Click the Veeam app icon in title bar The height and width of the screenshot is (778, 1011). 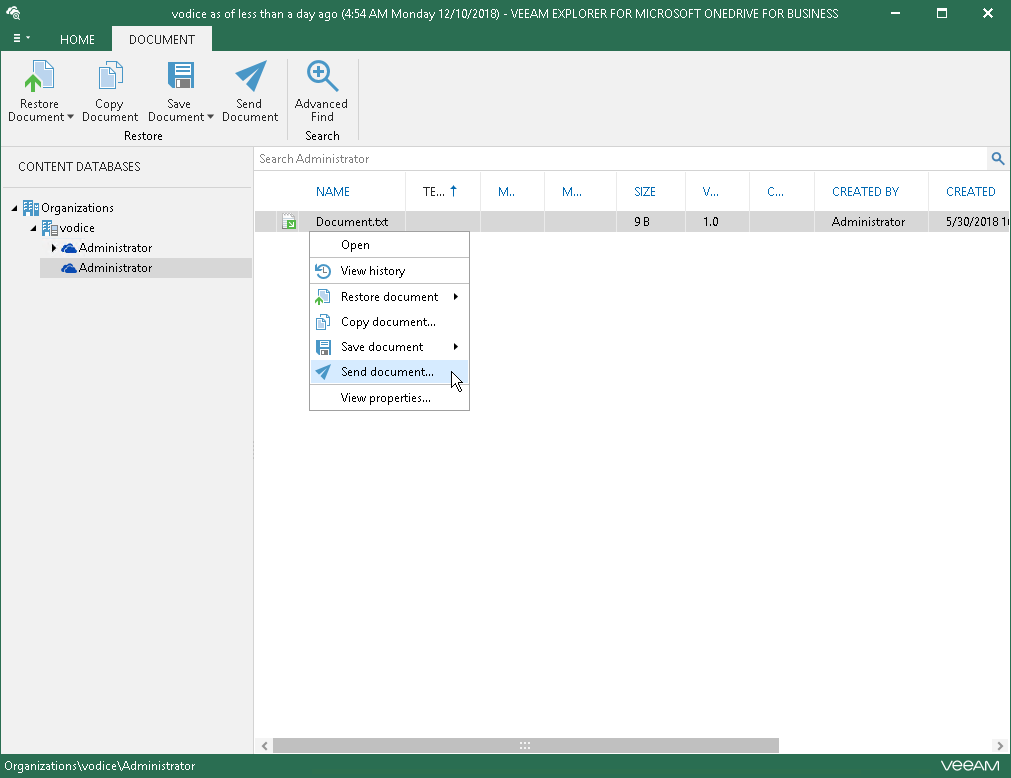pyautogui.click(x=13, y=13)
